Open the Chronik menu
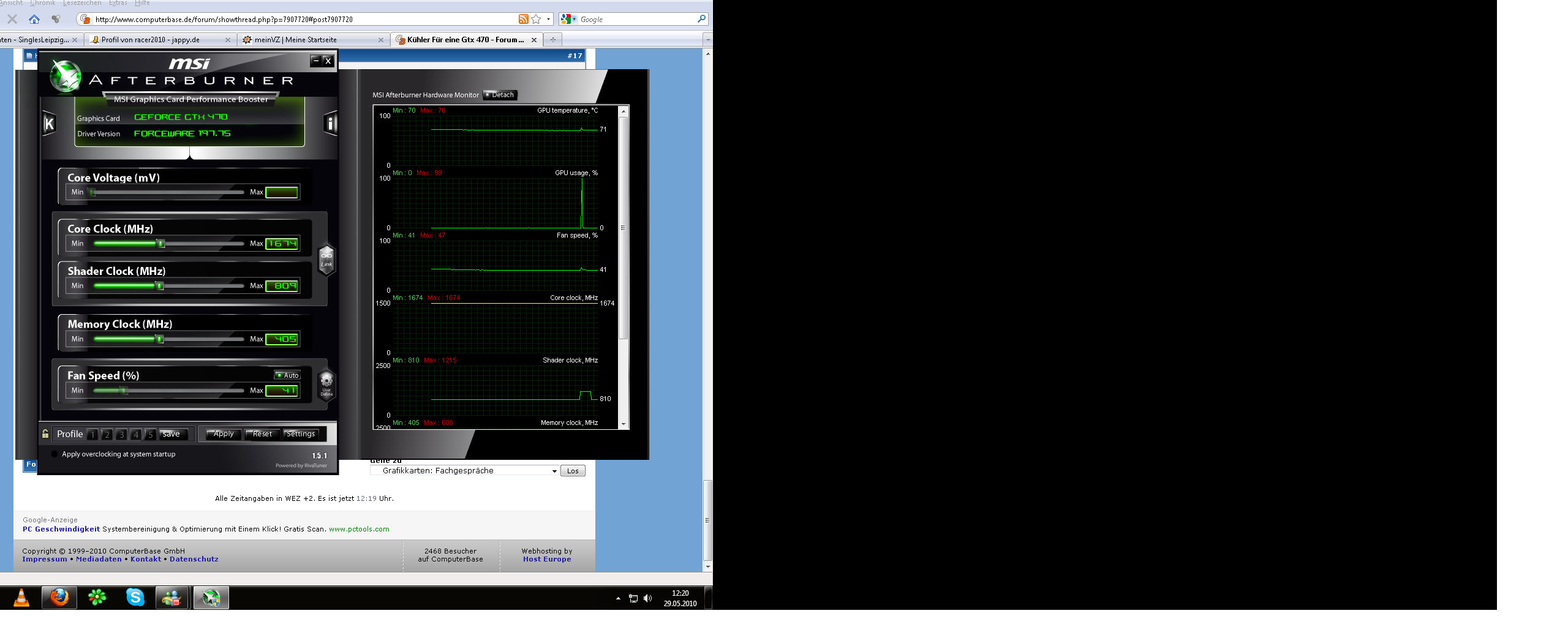Image resolution: width=1568 pixels, height=627 pixels. pyautogui.click(x=43, y=3)
